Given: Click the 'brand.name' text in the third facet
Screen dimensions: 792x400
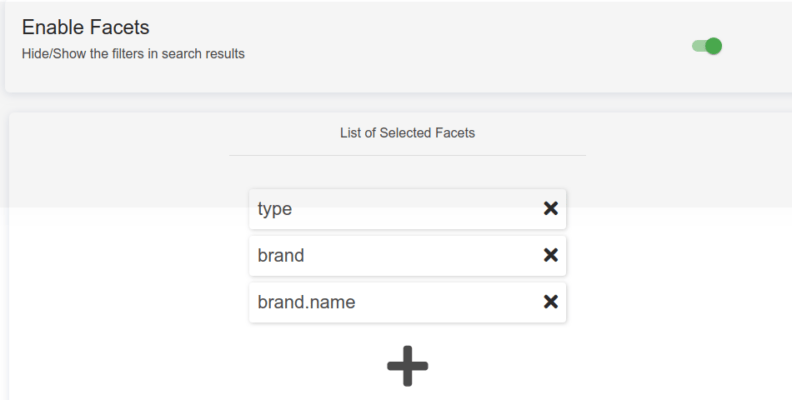Looking at the screenshot, I should pyautogui.click(x=306, y=302).
